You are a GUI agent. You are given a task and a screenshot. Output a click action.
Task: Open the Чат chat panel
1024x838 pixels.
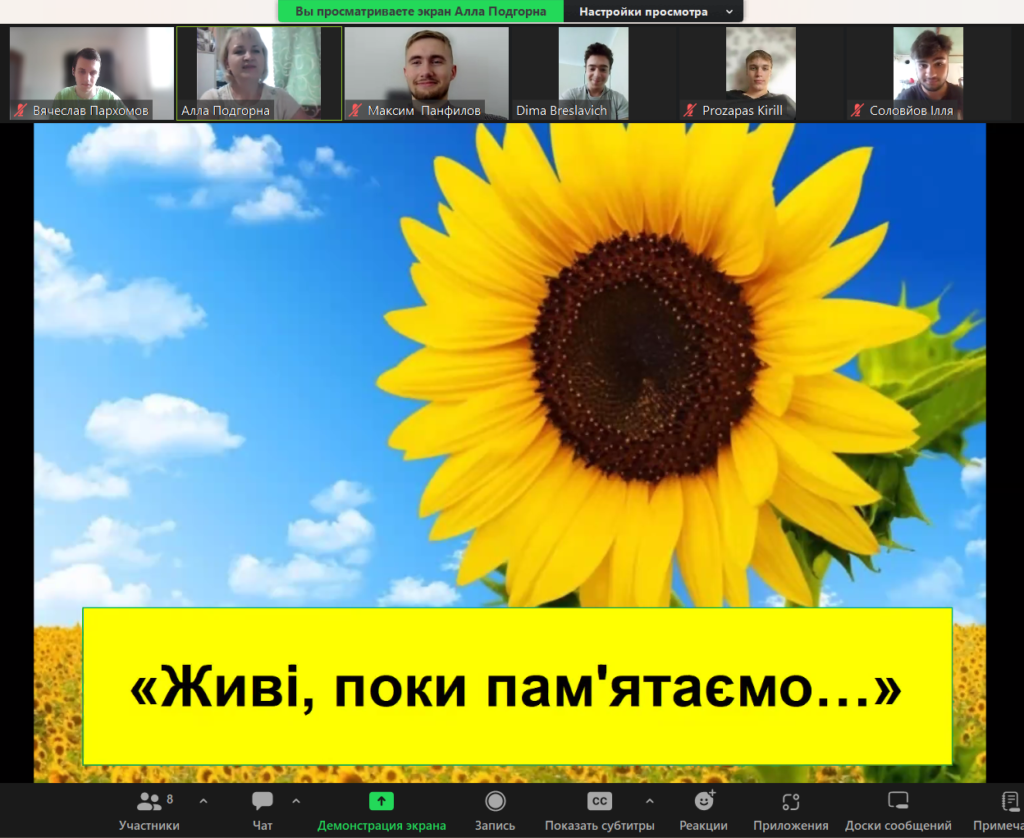click(263, 811)
